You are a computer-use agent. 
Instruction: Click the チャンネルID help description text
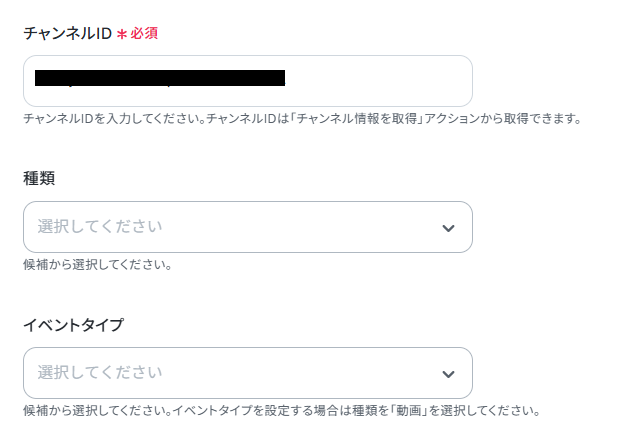coord(300,119)
